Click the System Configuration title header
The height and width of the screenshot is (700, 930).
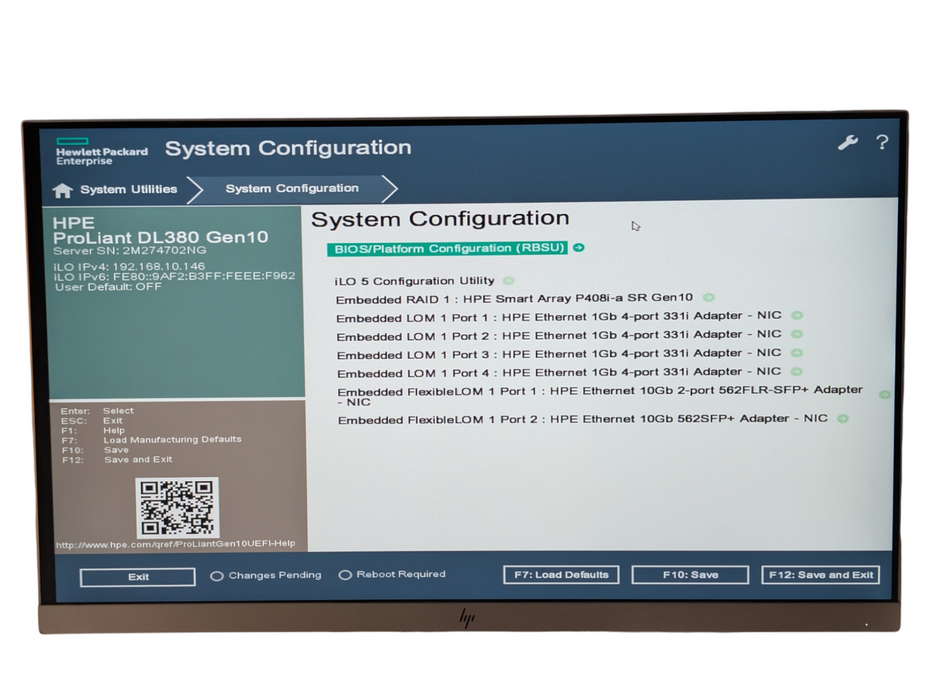pyautogui.click(x=288, y=148)
